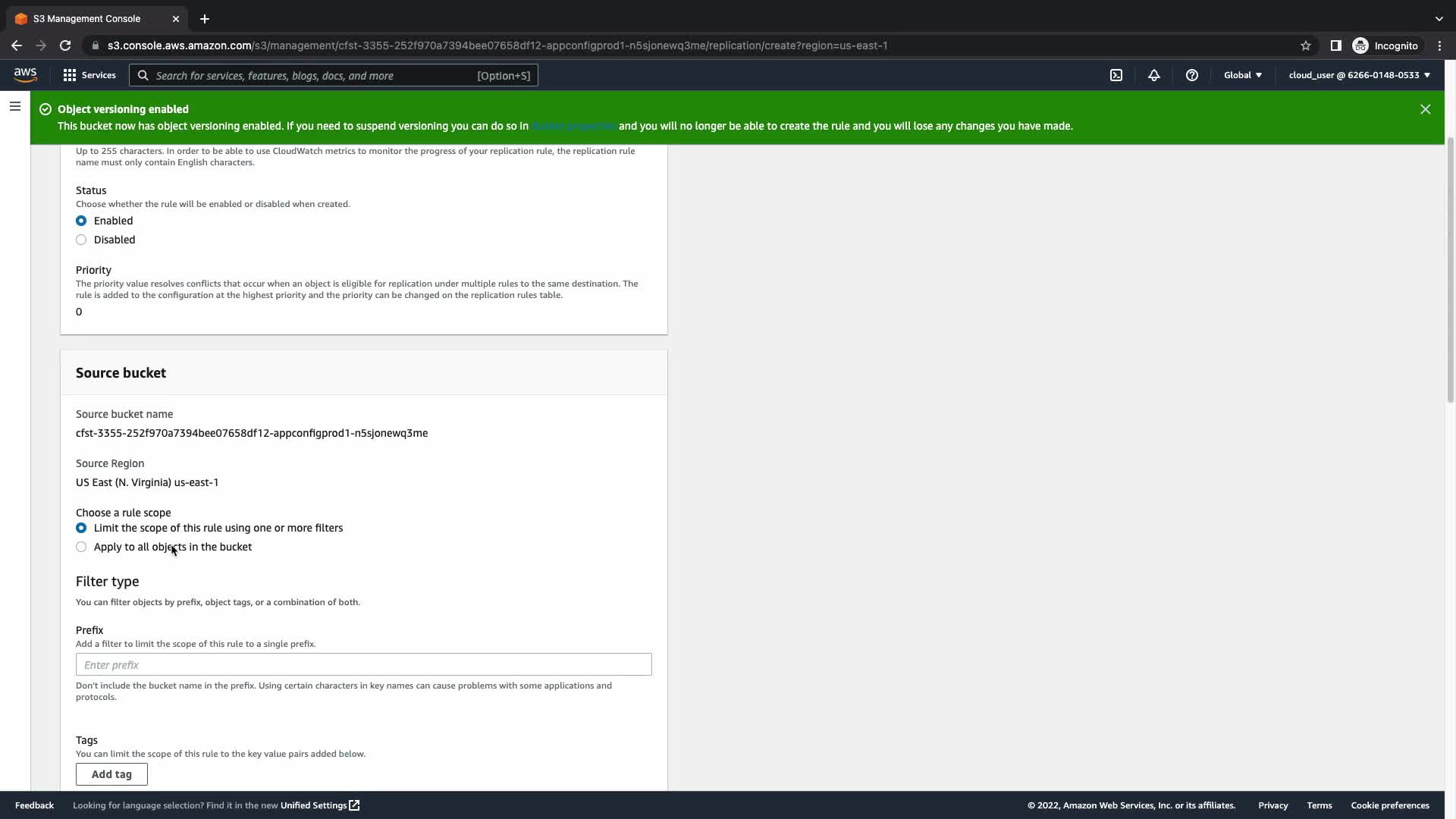Viewport: 1456px width, 819px height.
Task: Click the AWS logo home icon
Action: coord(25,75)
